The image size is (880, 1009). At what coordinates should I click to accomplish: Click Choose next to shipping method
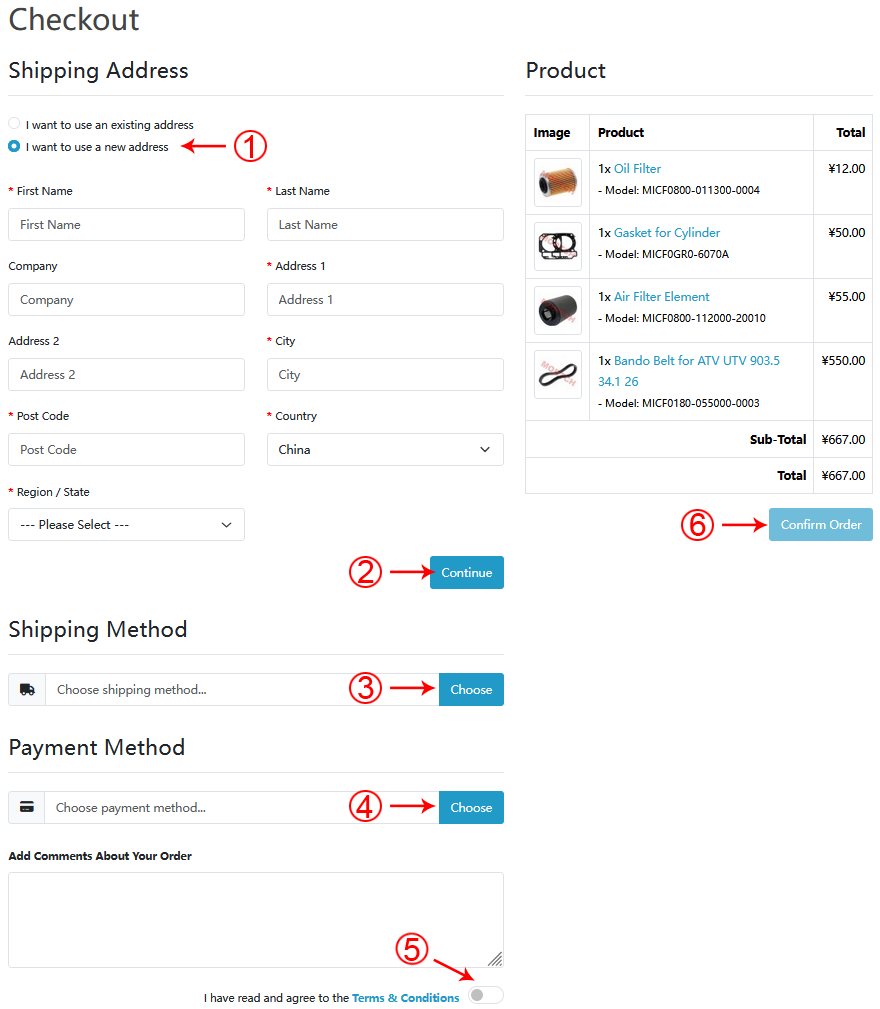pos(471,689)
